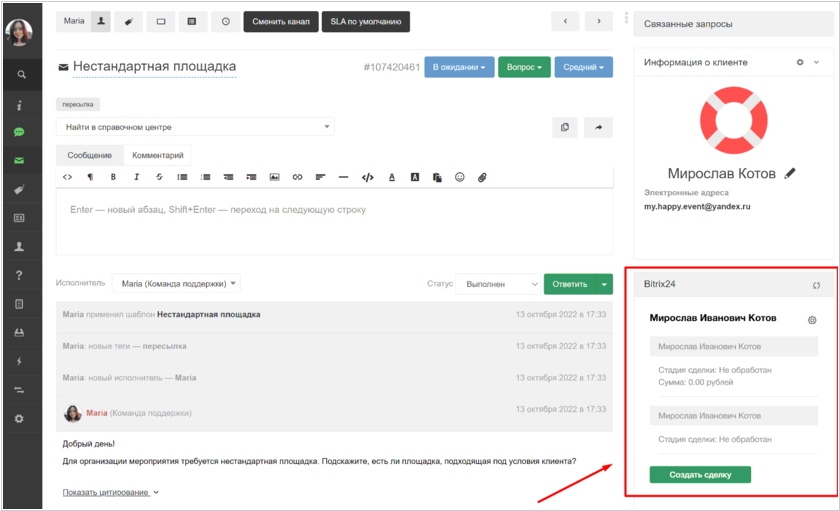Refresh the Bitrix24 widget
840x511 pixels.
(816, 285)
